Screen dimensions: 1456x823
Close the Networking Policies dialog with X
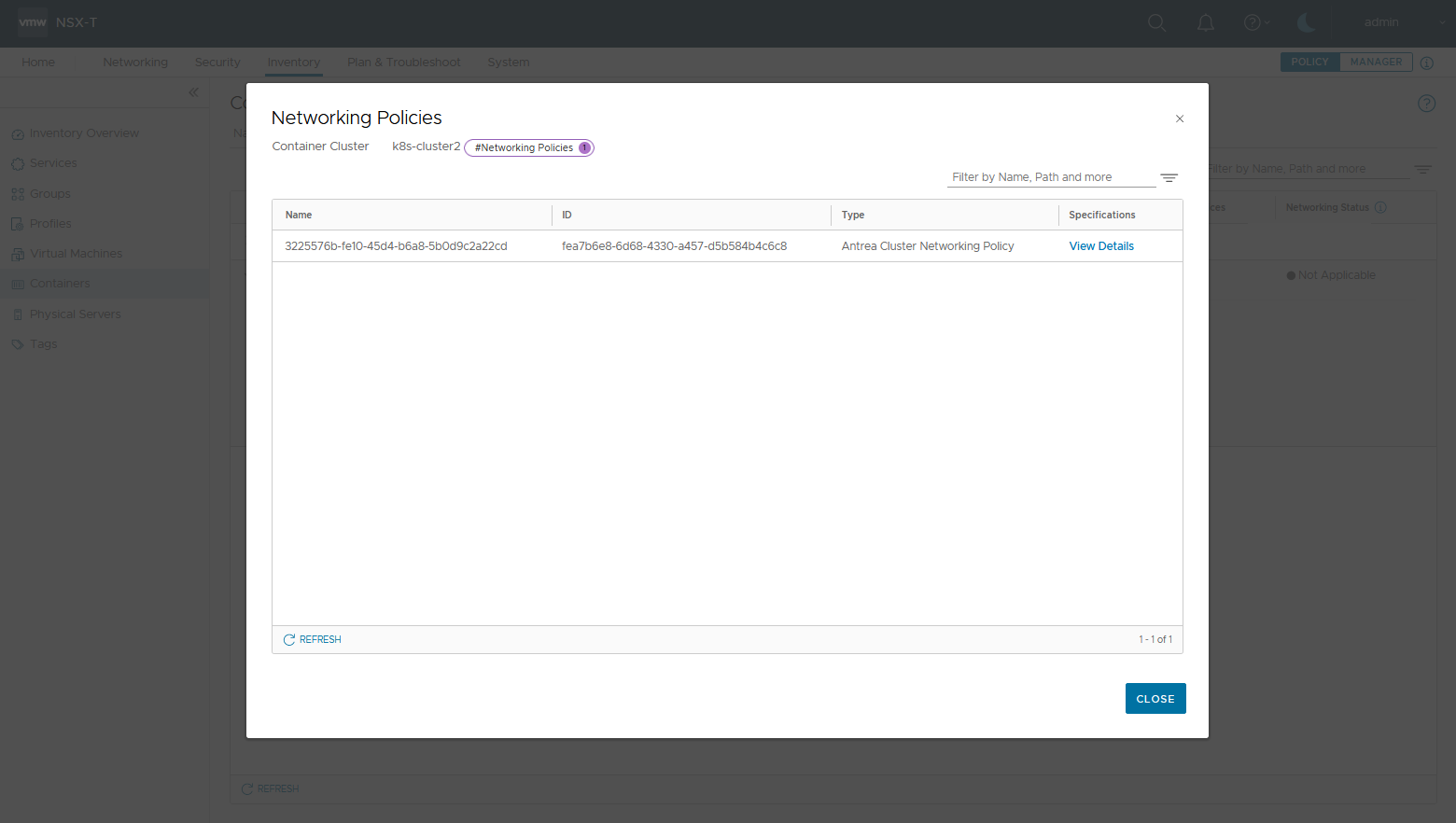[1180, 119]
